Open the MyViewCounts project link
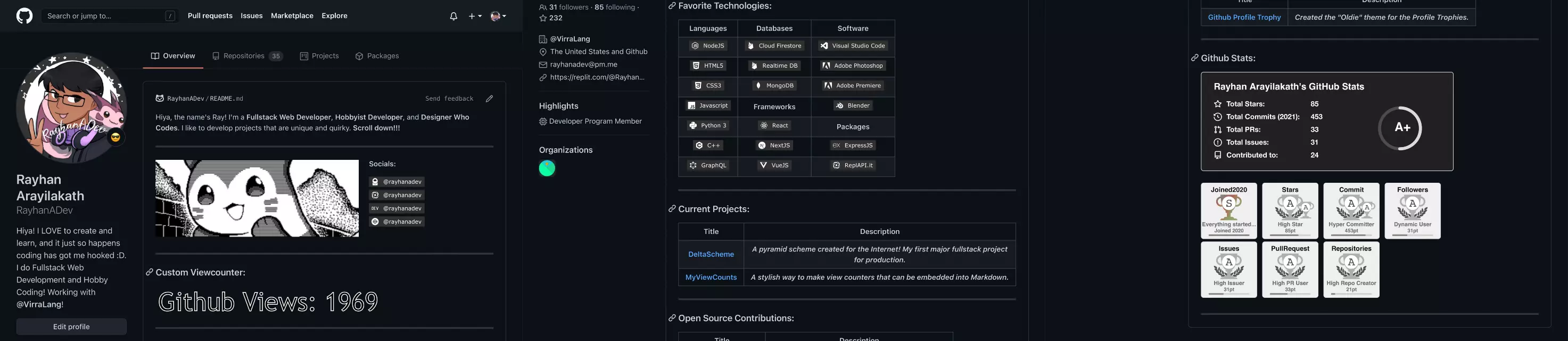 [x=711, y=278]
